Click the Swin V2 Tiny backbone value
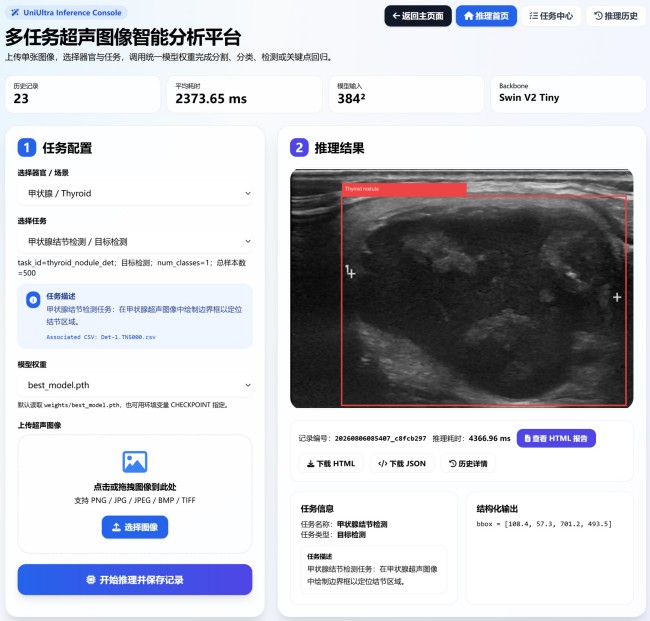This screenshot has height=621, width=650. (529, 98)
